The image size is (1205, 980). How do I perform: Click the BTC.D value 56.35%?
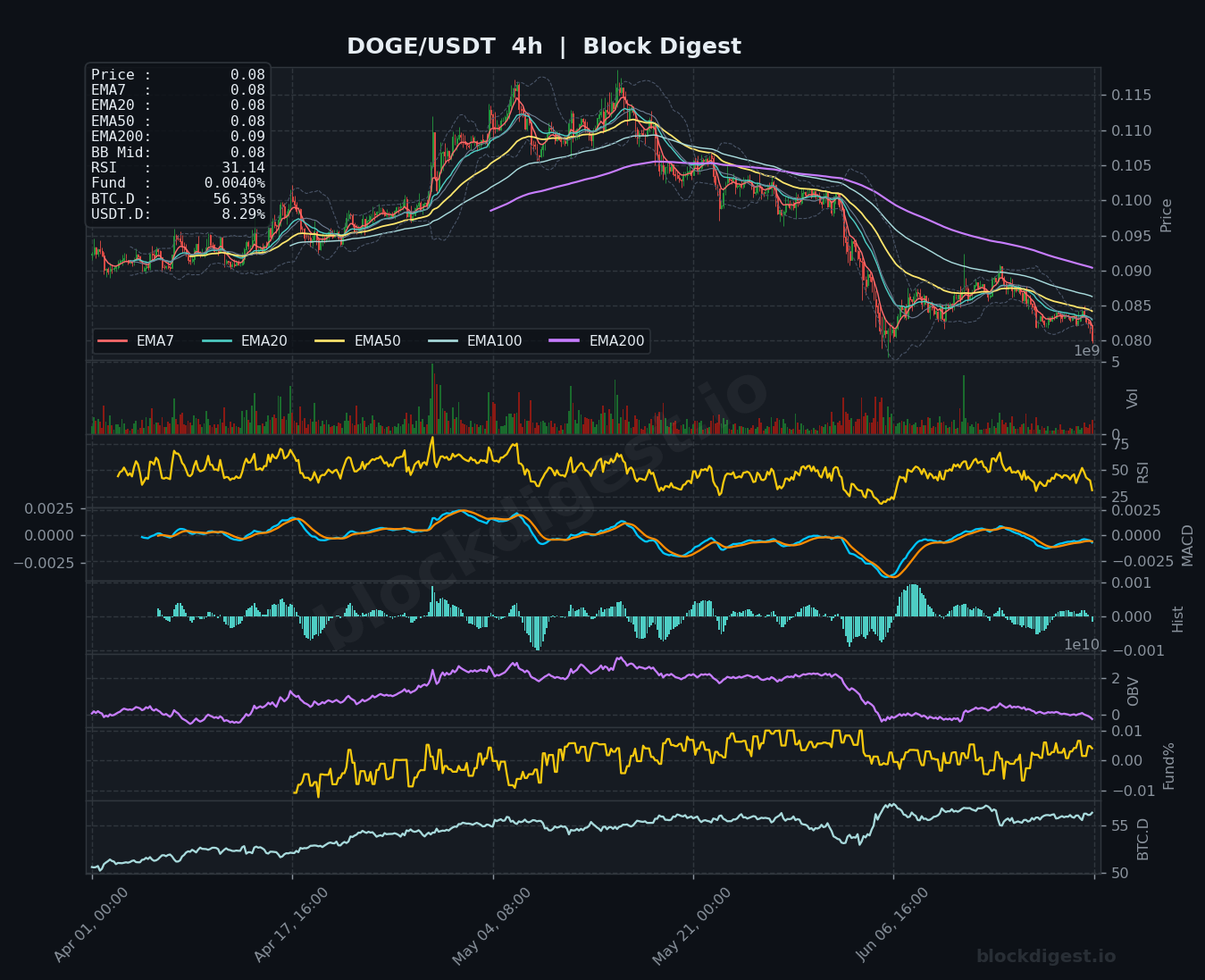(239, 198)
